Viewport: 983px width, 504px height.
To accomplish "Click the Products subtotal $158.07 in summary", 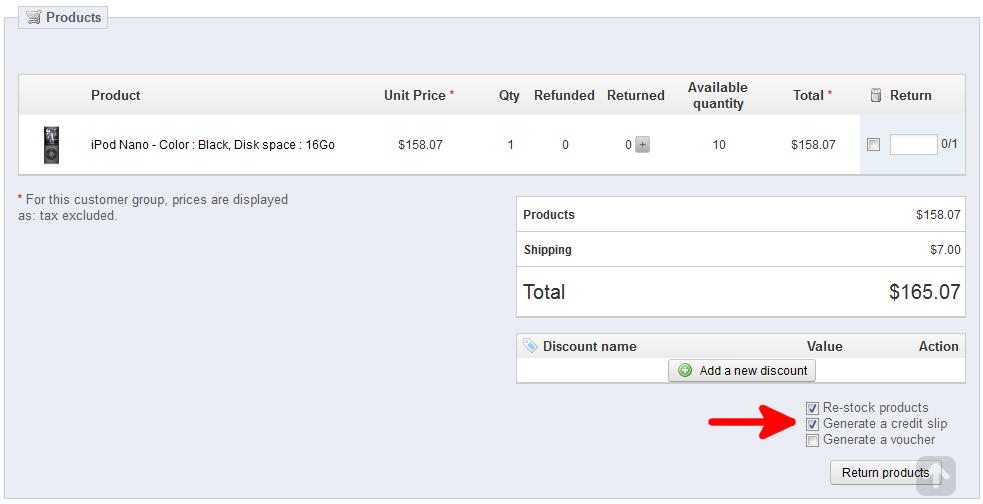I will [938, 214].
